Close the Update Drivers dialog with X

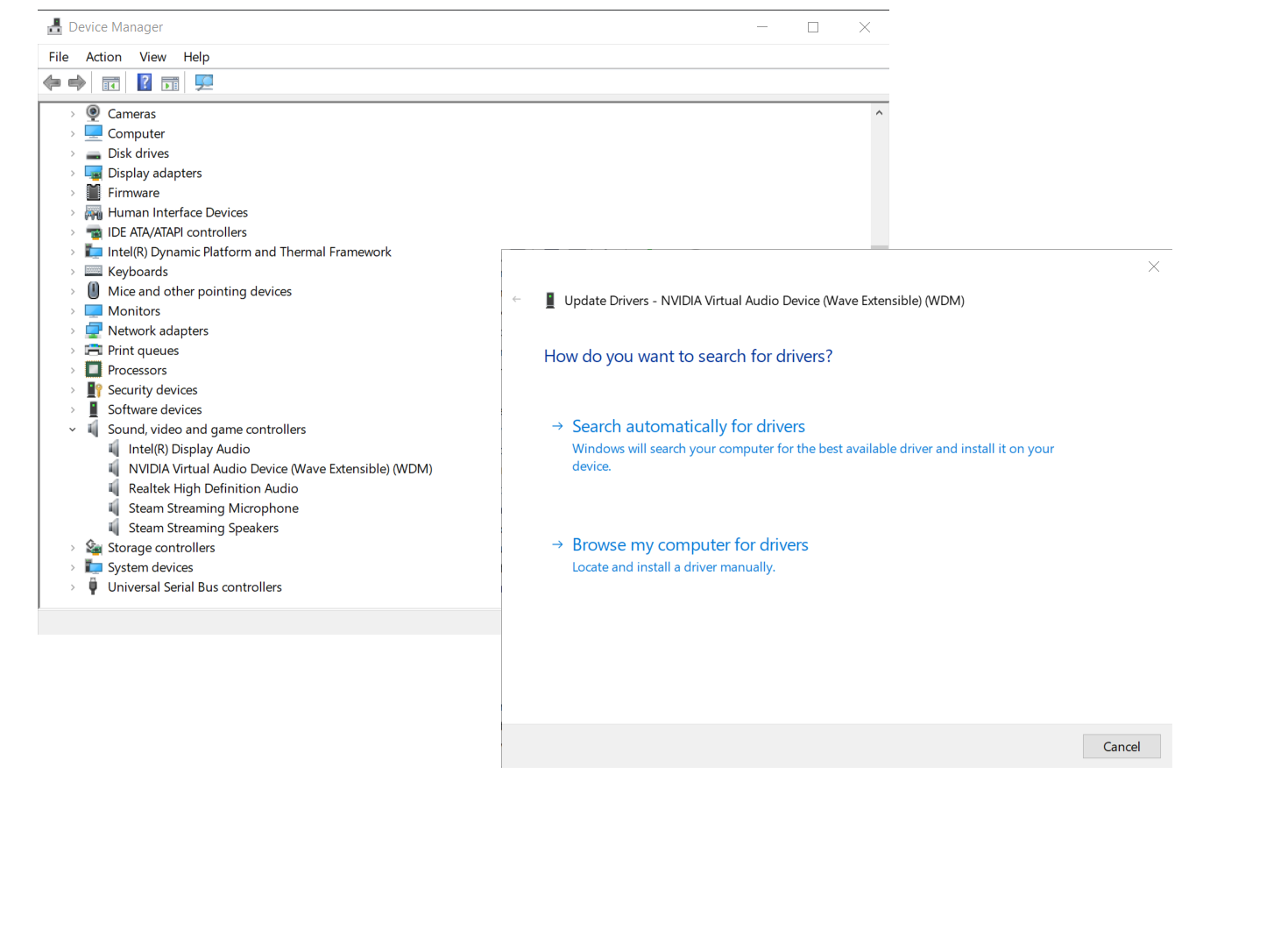[1154, 266]
